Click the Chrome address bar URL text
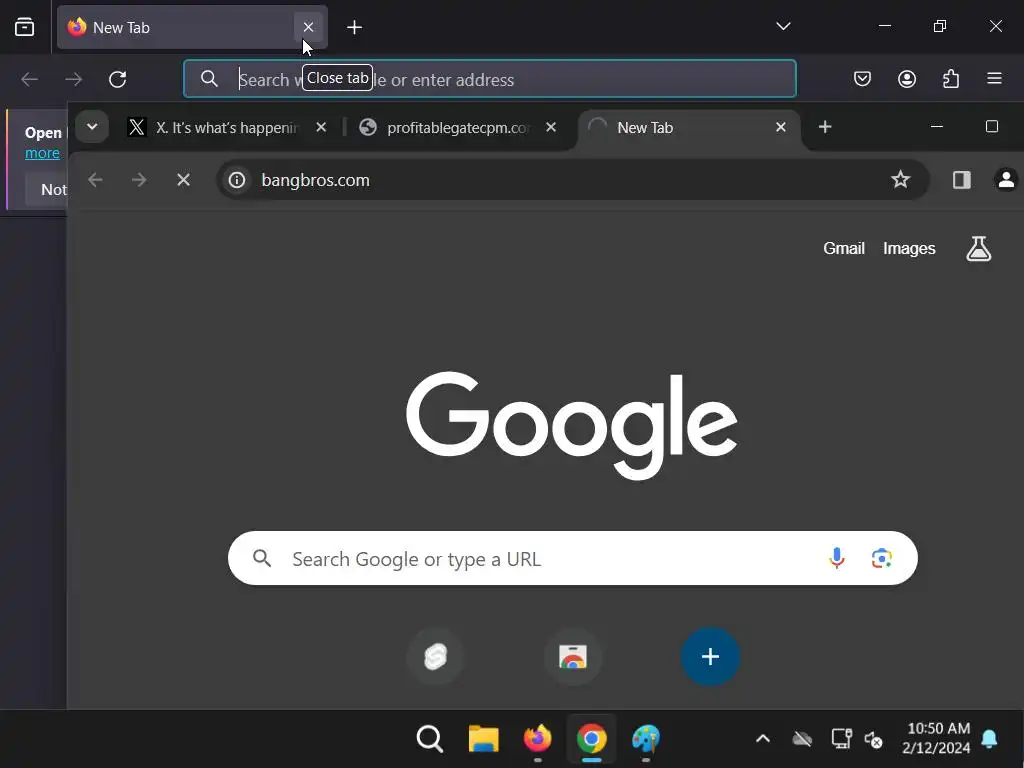Image resolution: width=1024 pixels, height=768 pixels. (315, 180)
